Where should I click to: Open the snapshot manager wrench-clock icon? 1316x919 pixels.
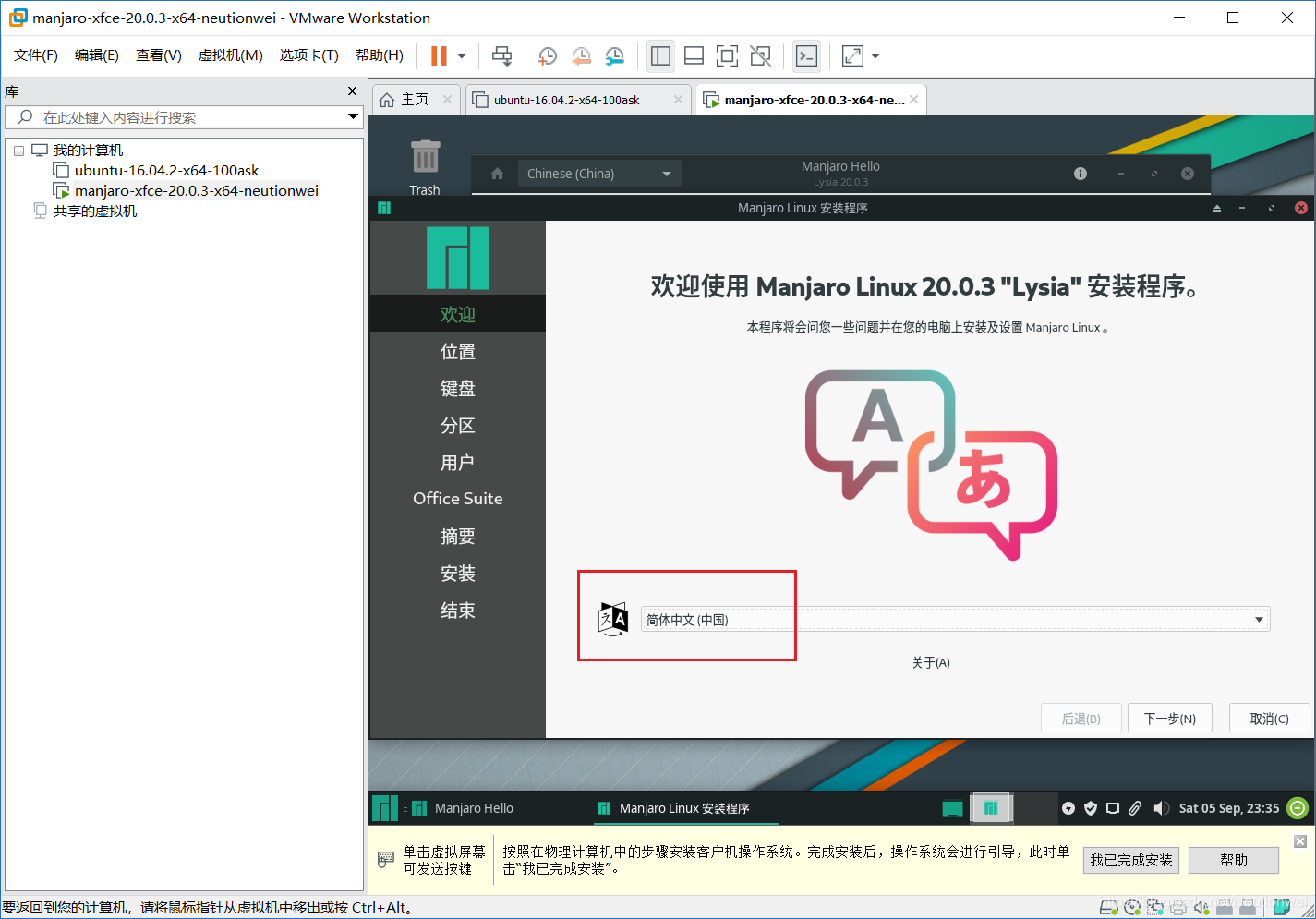pyautogui.click(x=615, y=56)
